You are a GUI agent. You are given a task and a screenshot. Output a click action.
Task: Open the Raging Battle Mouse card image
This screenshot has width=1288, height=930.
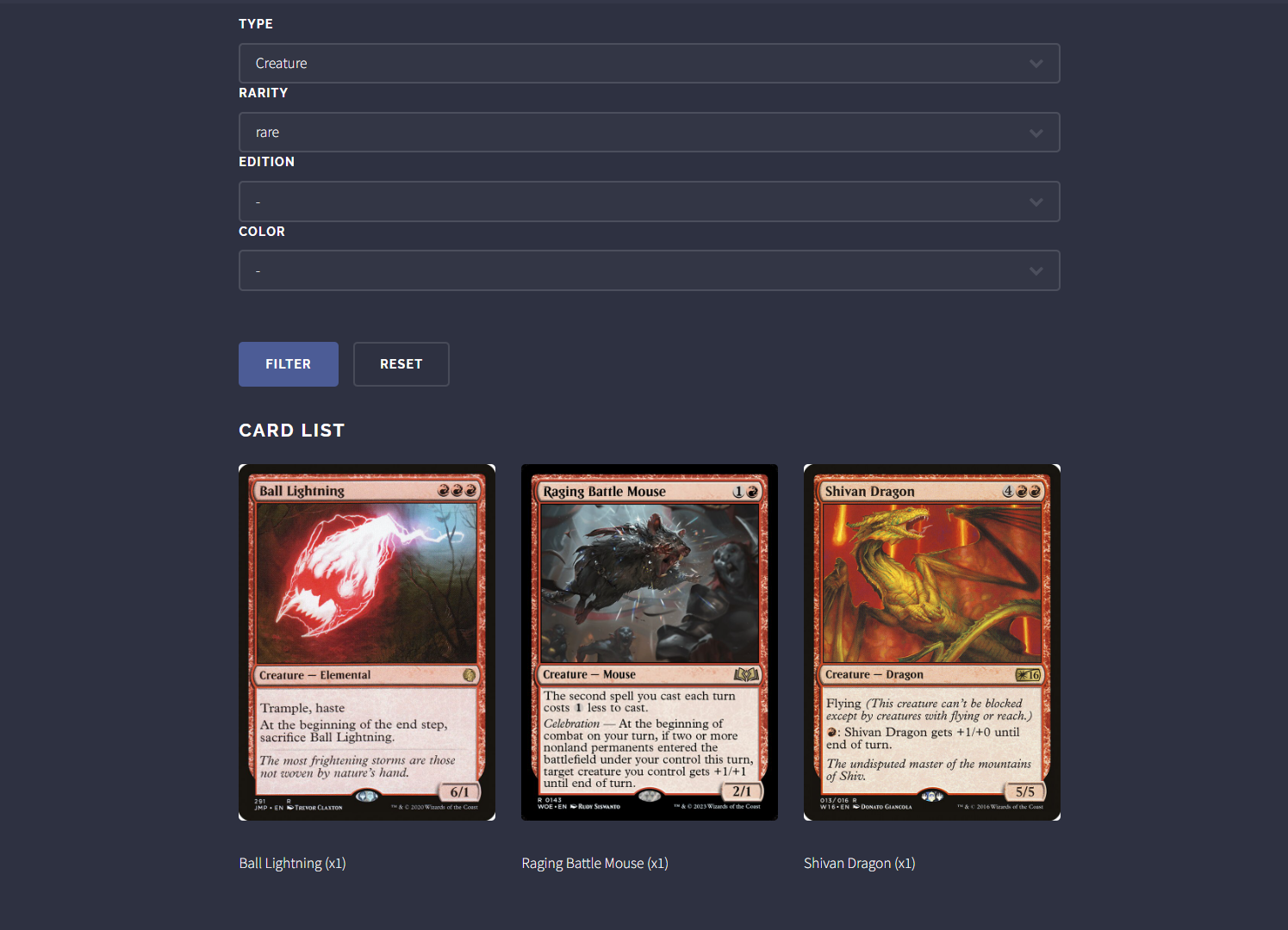(650, 642)
